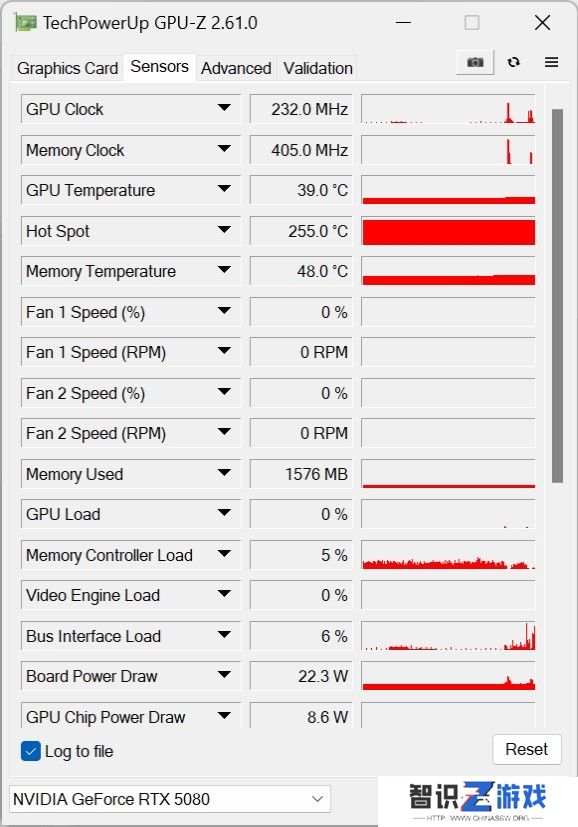
Task: Click the GPU Temperature value field
Action: [301, 190]
